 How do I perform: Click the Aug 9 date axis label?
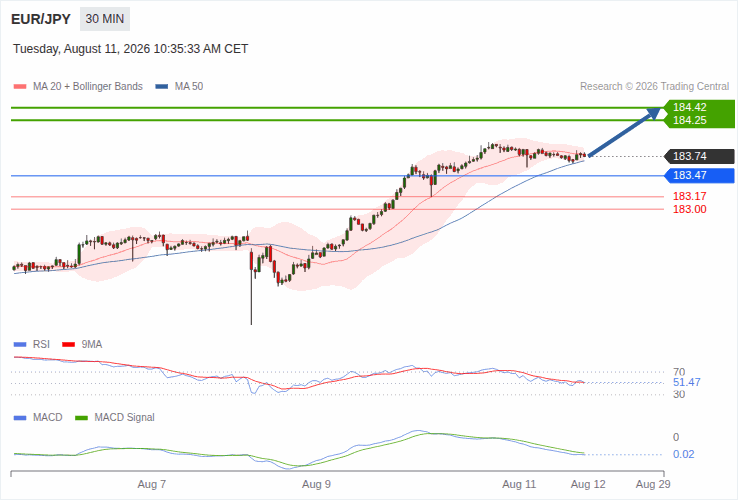pos(316,484)
